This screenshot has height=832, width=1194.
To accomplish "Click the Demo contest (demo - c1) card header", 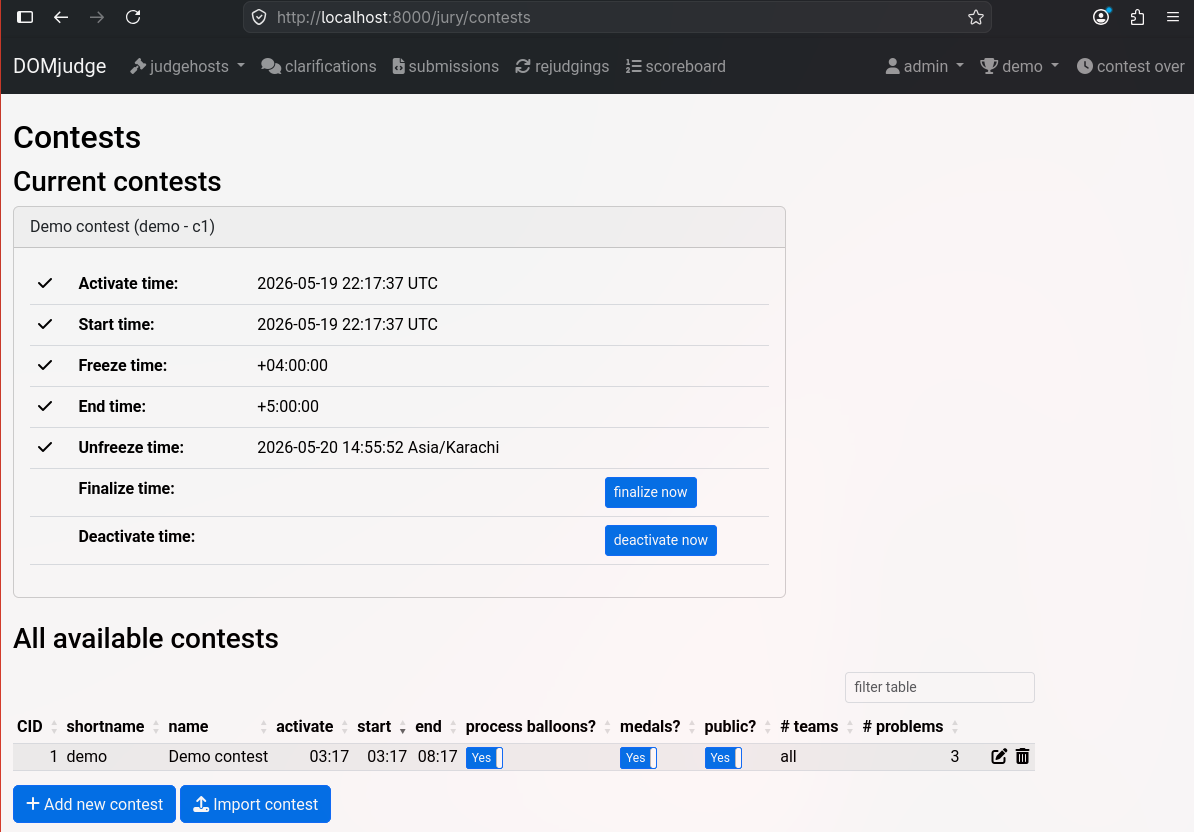I will point(399,227).
